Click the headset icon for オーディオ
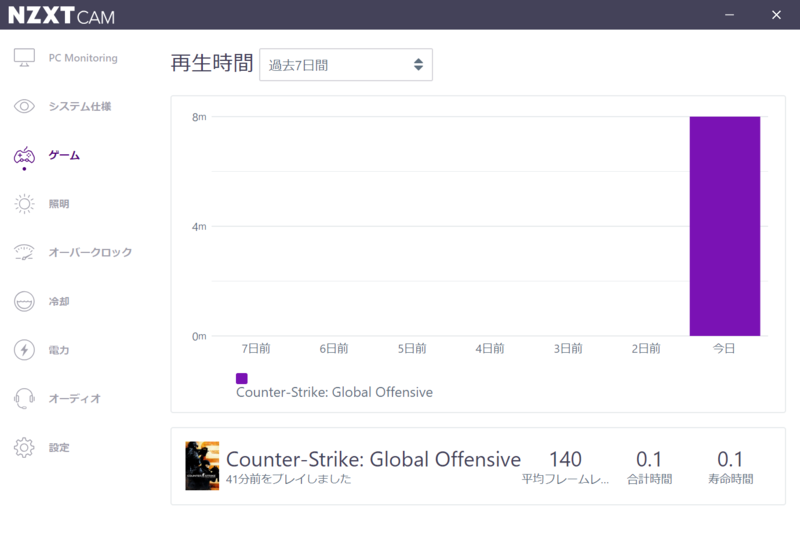The height and width of the screenshot is (557, 800). coord(24,398)
